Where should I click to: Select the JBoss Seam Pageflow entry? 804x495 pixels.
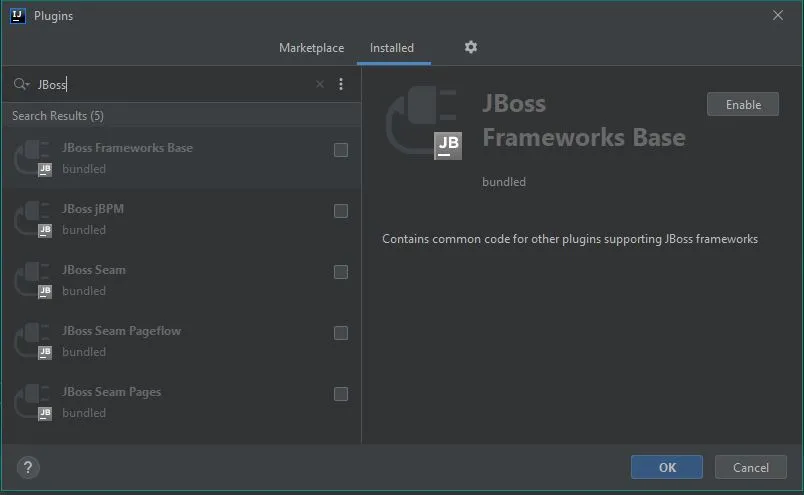[x=182, y=342]
